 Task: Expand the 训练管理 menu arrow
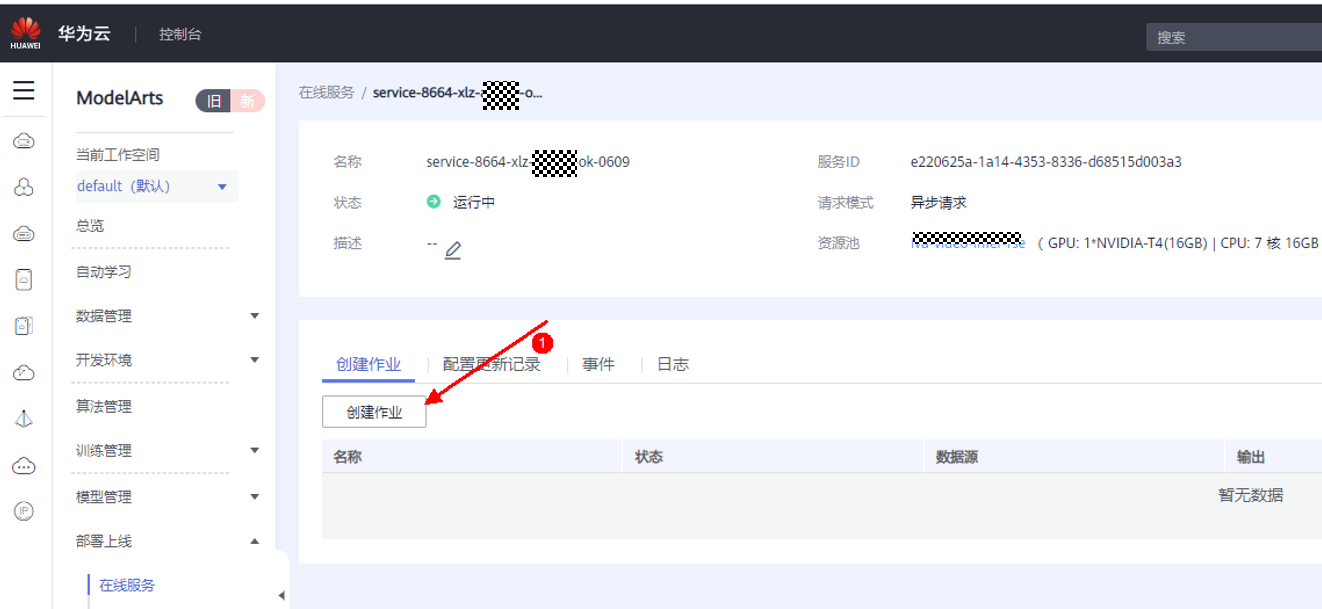(x=254, y=451)
